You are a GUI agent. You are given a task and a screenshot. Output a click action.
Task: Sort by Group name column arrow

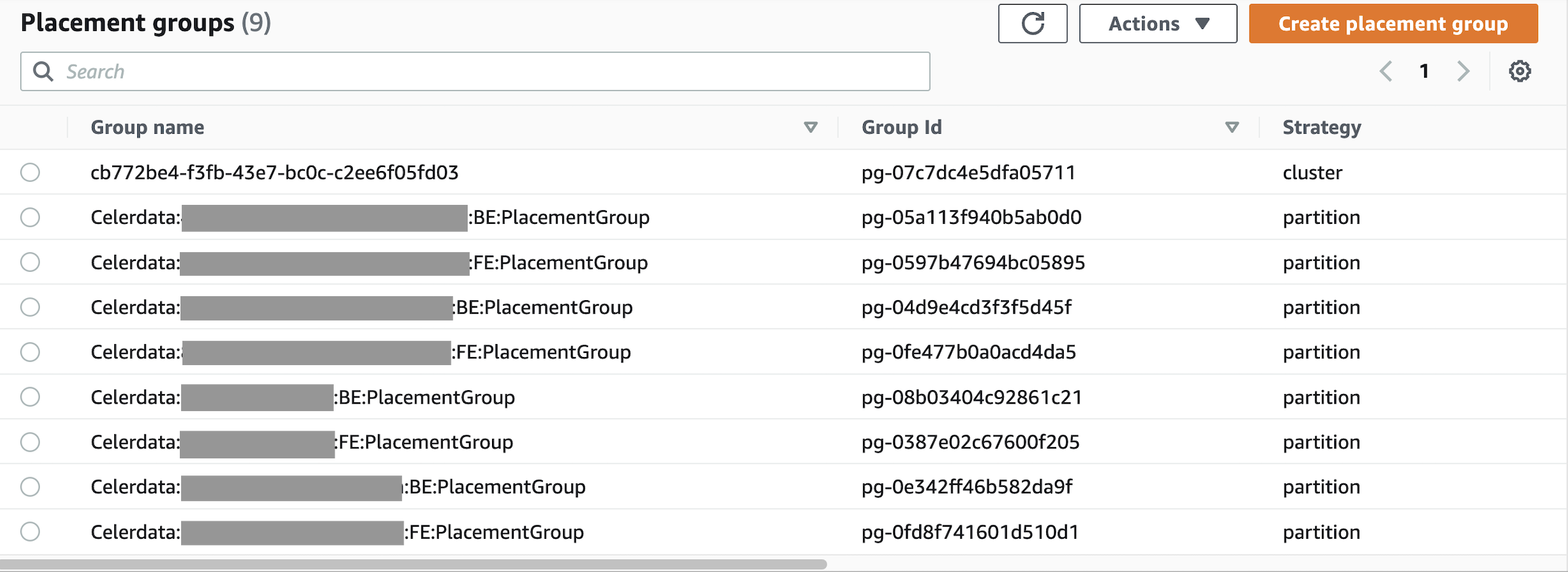810,127
